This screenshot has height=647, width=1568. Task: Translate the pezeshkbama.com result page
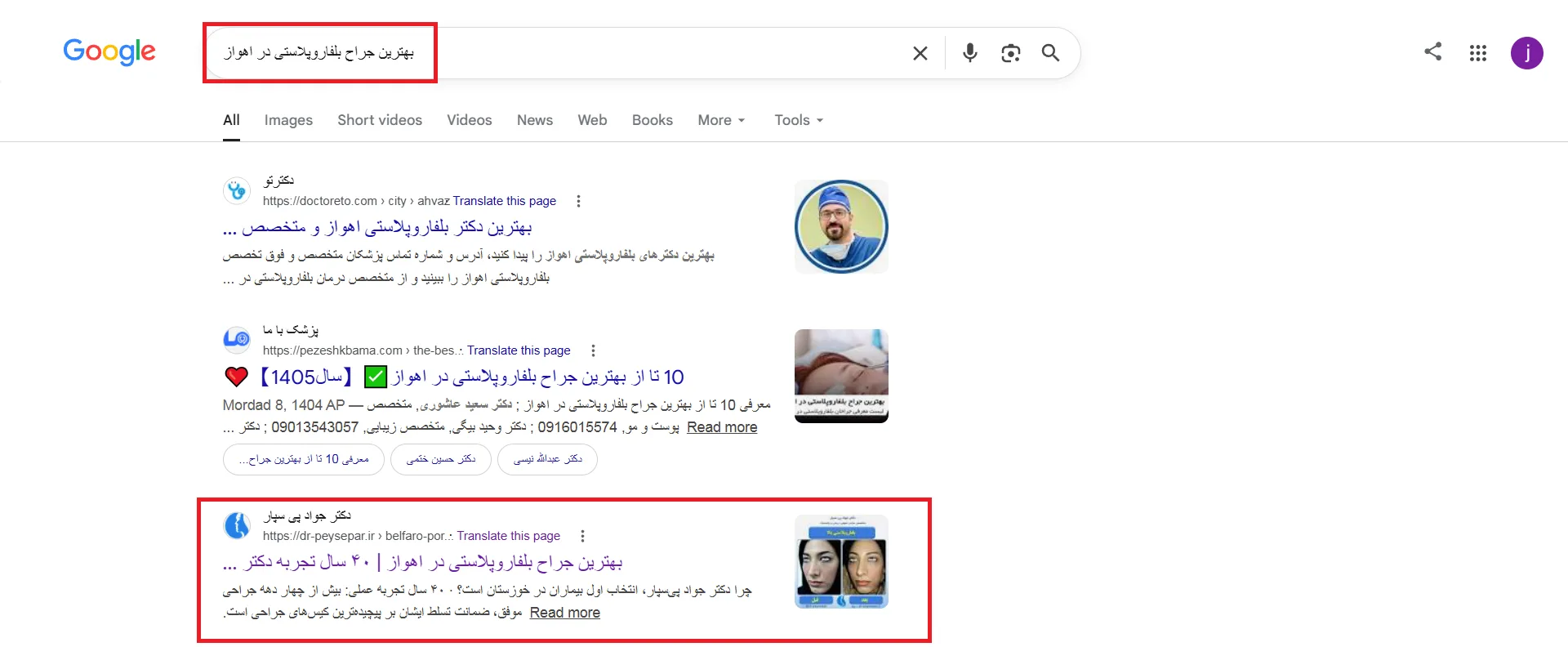point(519,350)
